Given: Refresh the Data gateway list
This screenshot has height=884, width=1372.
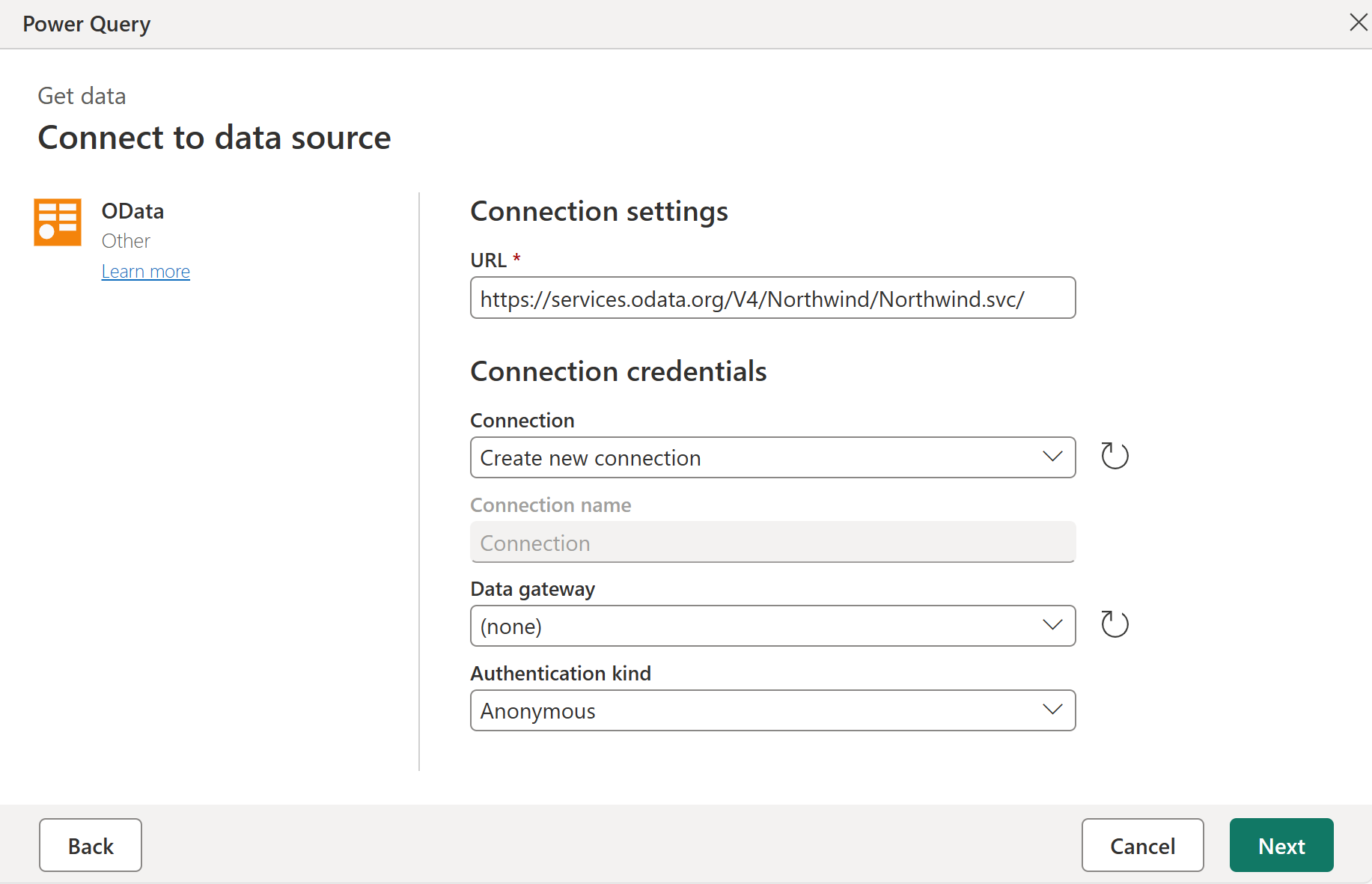Looking at the screenshot, I should point(1115,624).
